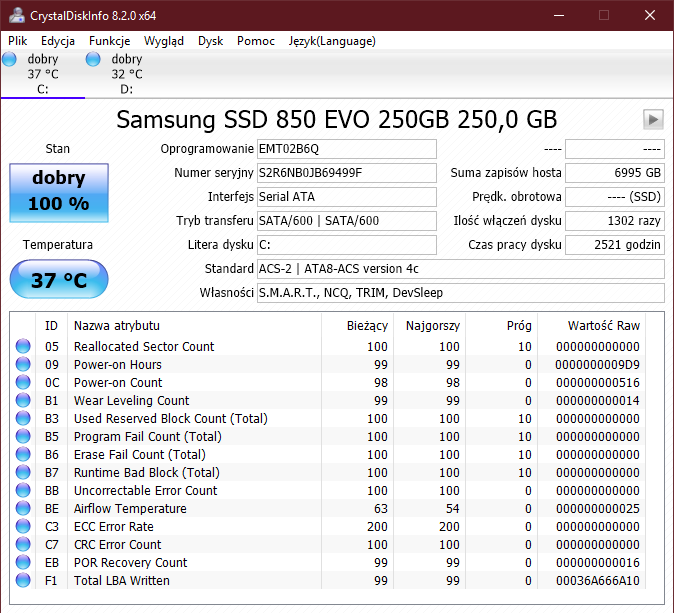Click the Bieżący column header

coord(357,325)
